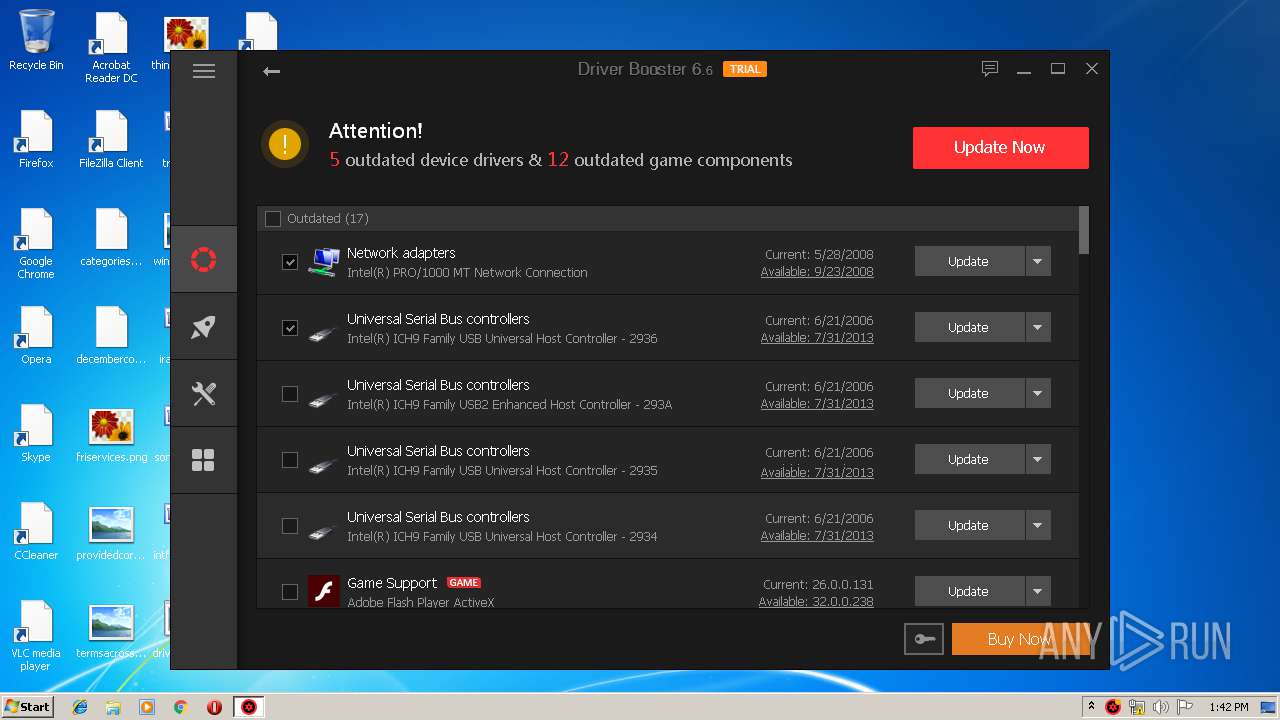The height and width of the screenshot is (720, 1280).
Task: Uncheck the USB Host Controller 2936 checkbox
Action: tap(290, 327)
